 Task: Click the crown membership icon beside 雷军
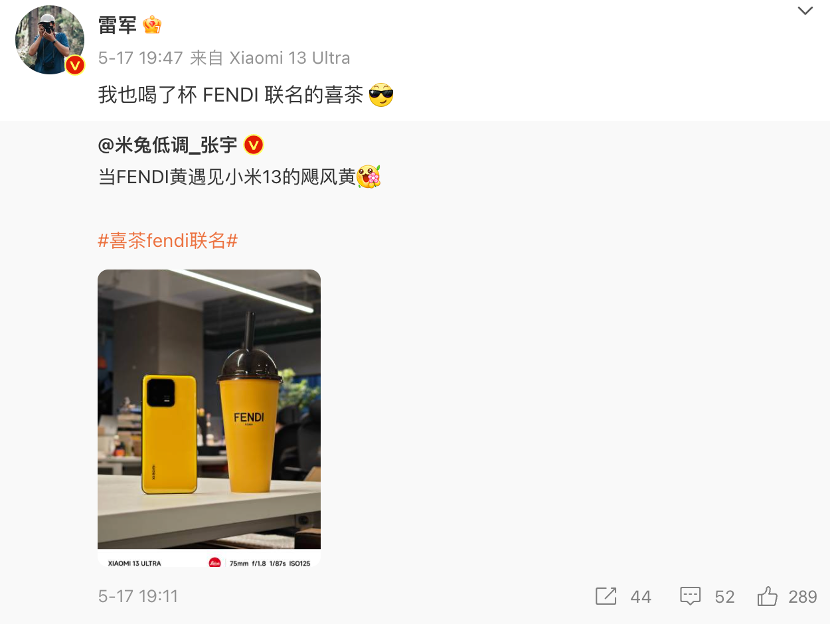coord(152,25)
